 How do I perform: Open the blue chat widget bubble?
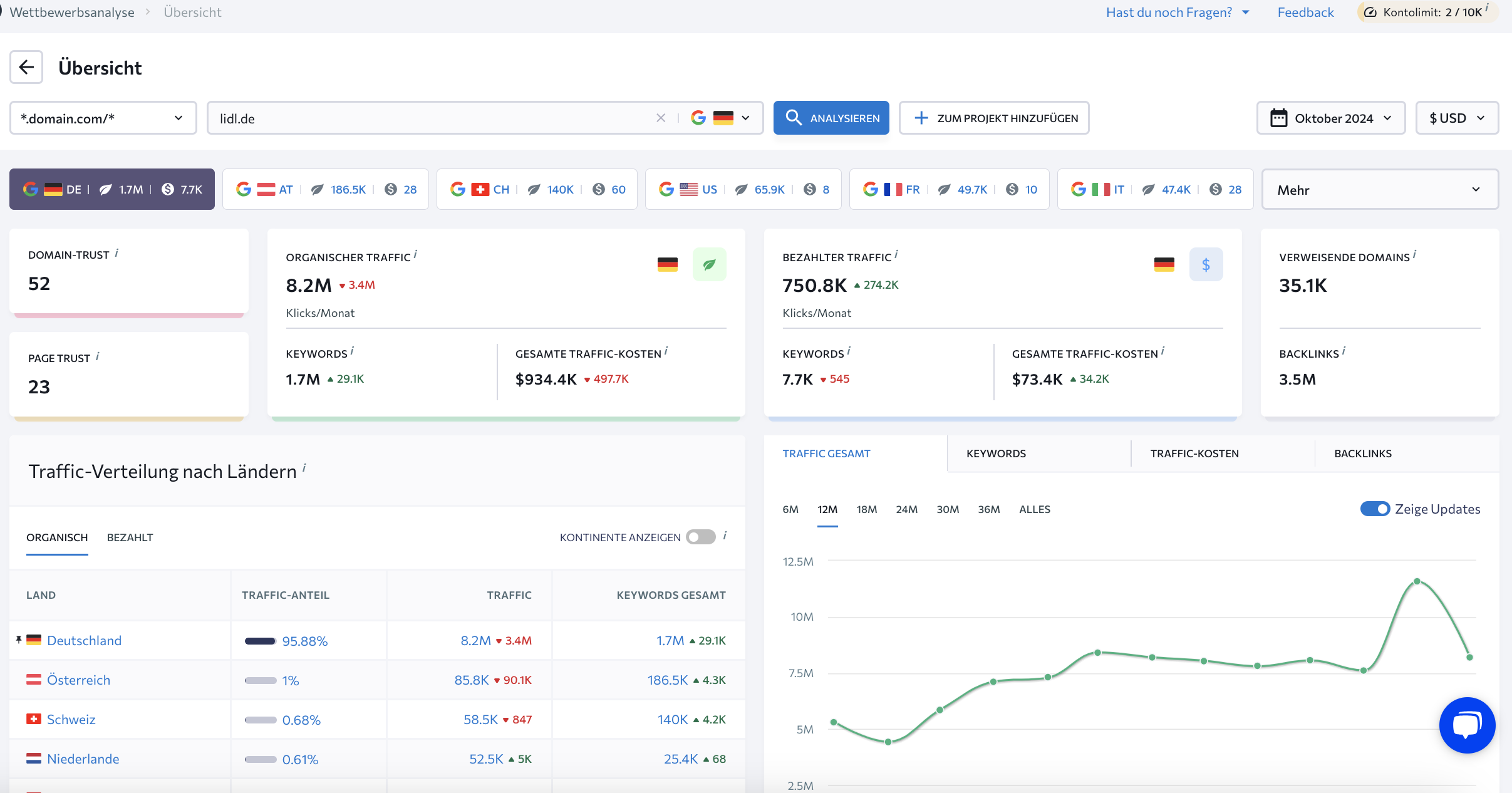[1467, 725]
